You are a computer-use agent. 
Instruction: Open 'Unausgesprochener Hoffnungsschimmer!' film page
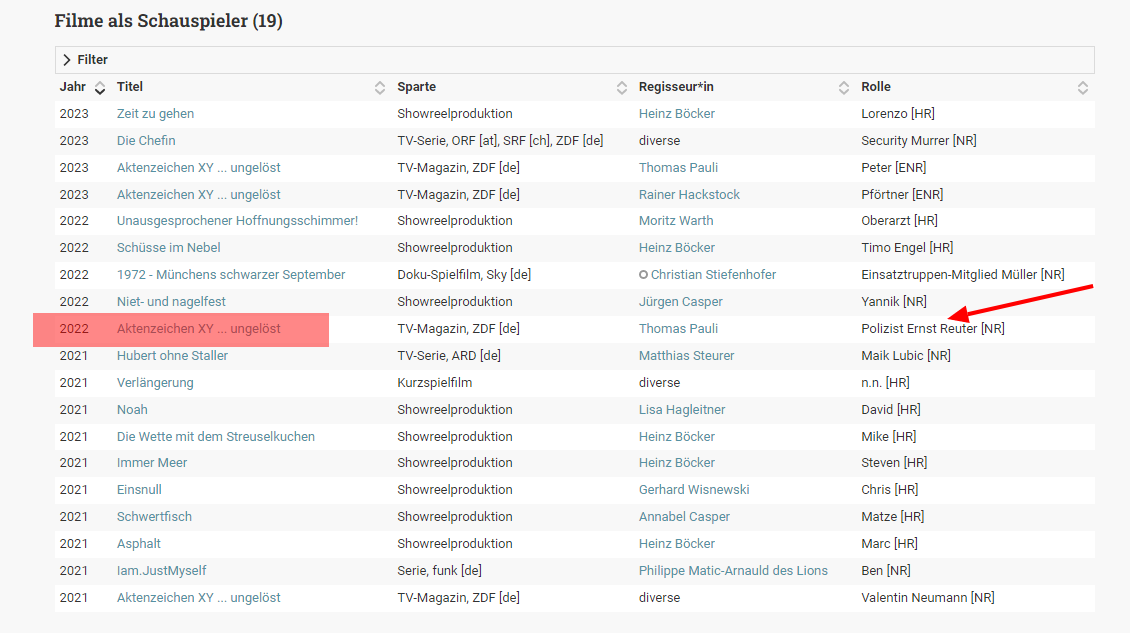[237, 221]
